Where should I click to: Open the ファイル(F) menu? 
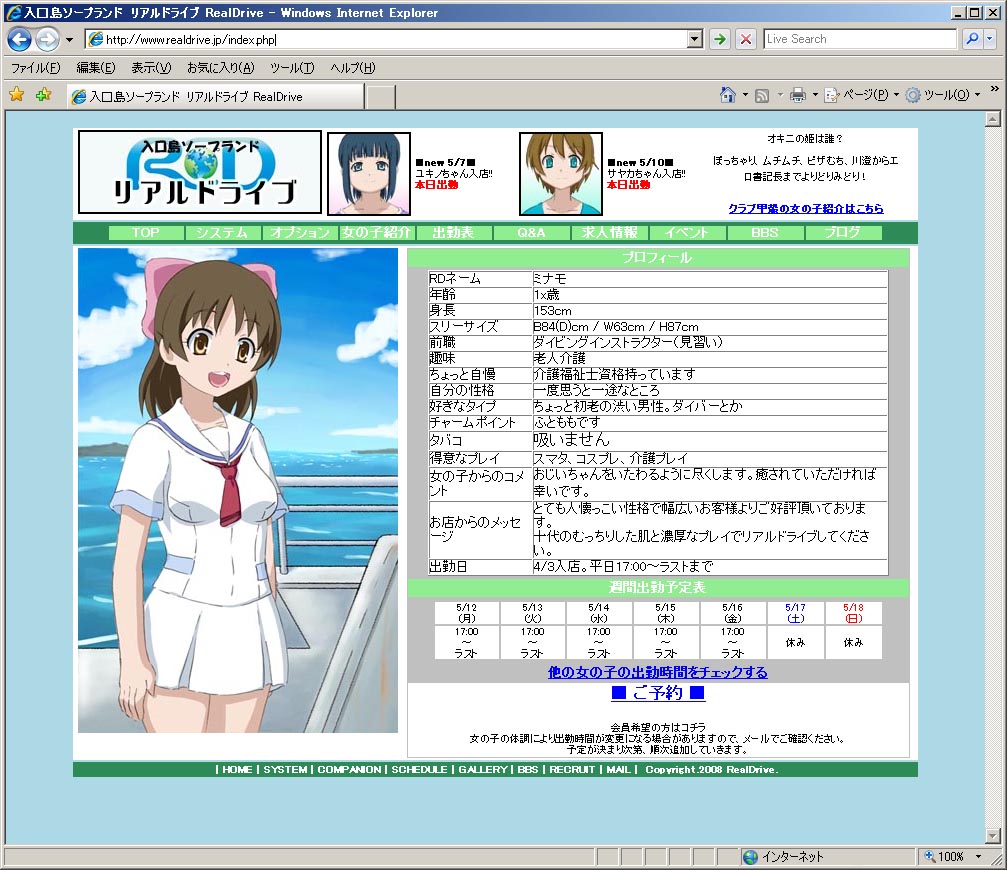pos(36,67)
